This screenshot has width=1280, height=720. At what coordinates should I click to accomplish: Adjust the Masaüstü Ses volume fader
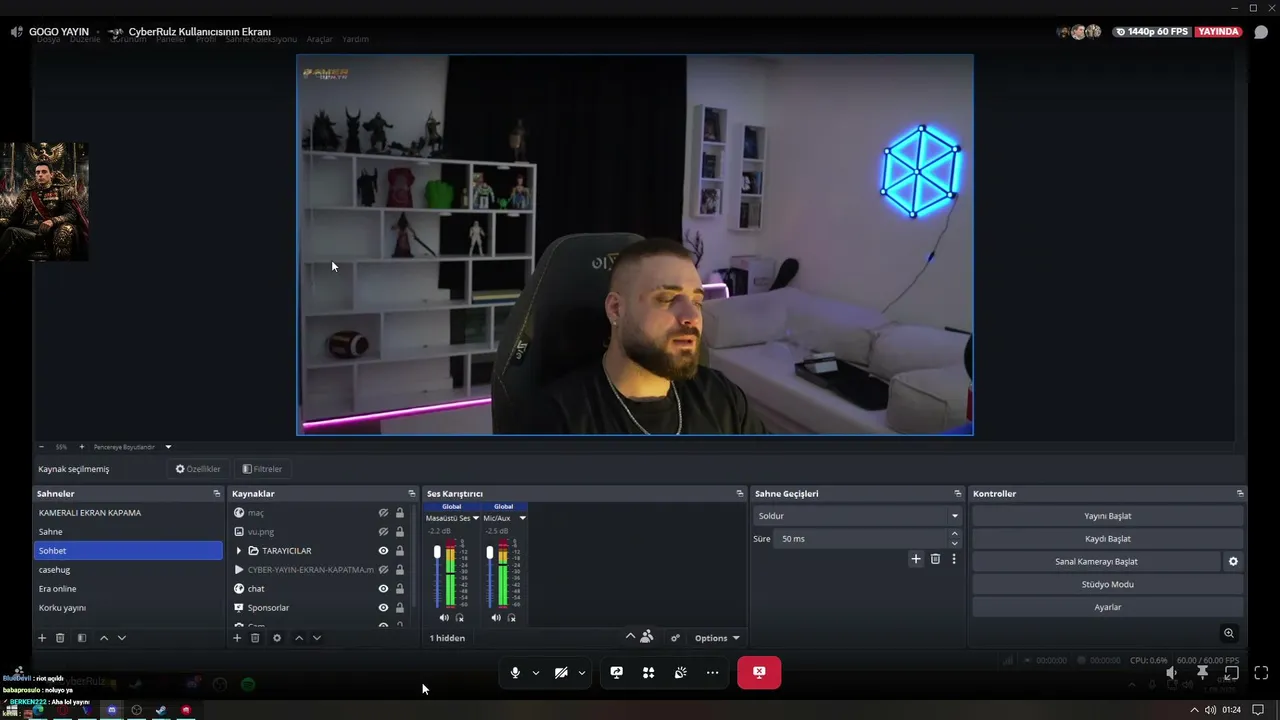click(x=437, y=553)
